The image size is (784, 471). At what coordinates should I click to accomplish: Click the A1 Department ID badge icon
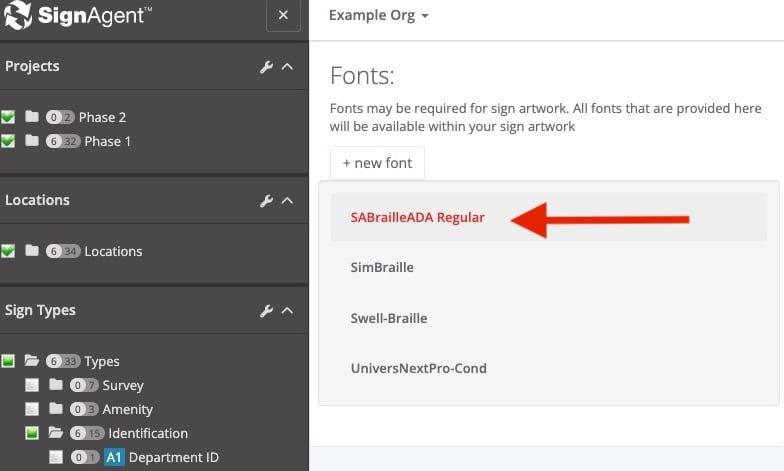pos(114,458)
